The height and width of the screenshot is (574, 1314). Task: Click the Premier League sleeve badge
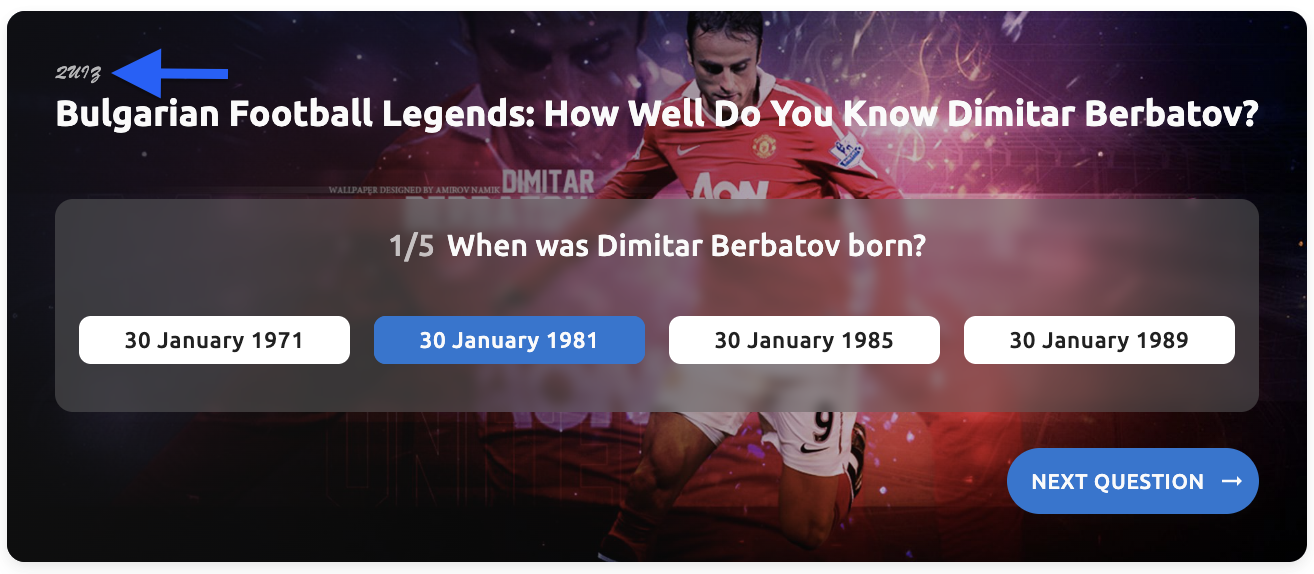pos(848,152)
